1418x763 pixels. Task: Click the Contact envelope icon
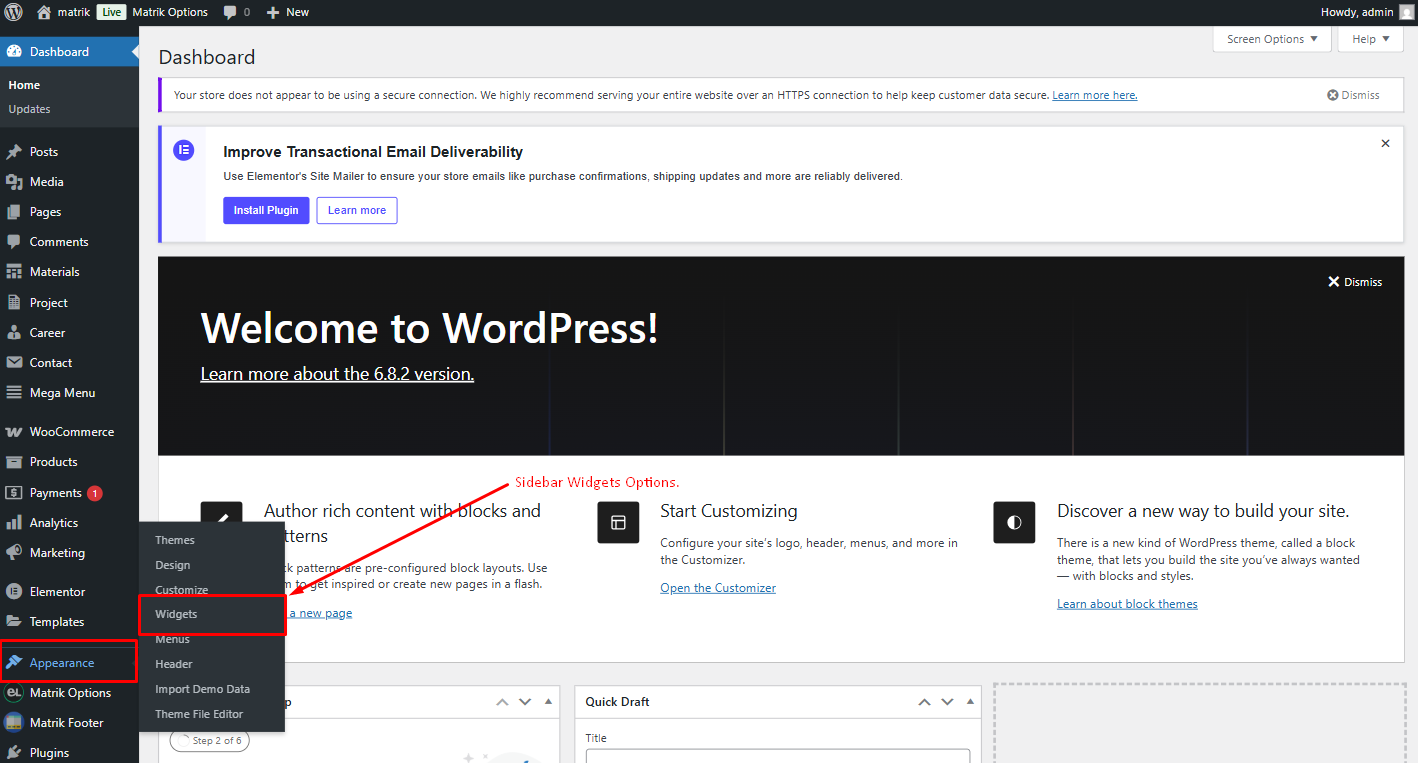coord(14,363)
